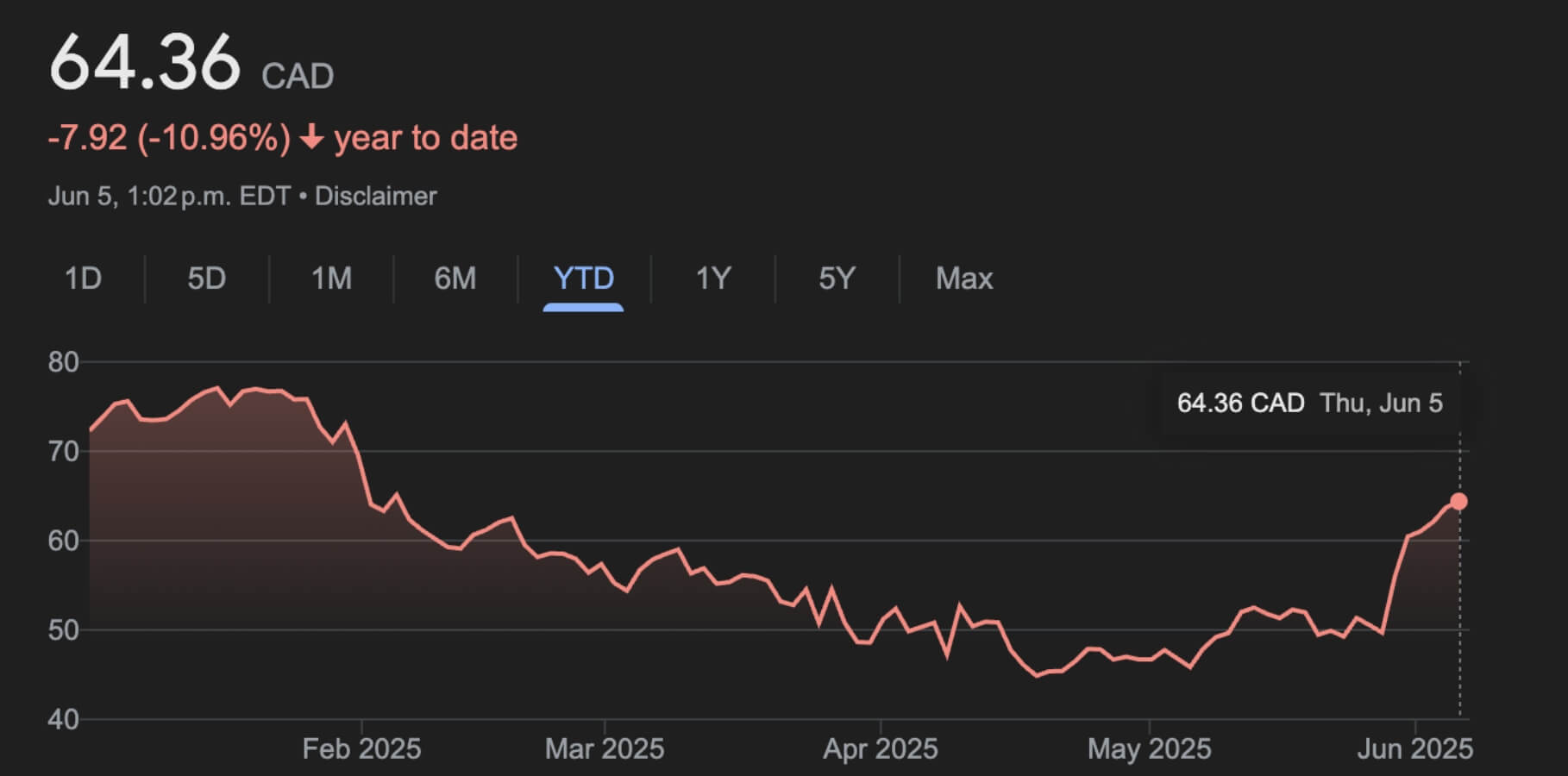The image size is (1568, 776).
Task: Choose the 1M range tab
Action: click(331, 278)
